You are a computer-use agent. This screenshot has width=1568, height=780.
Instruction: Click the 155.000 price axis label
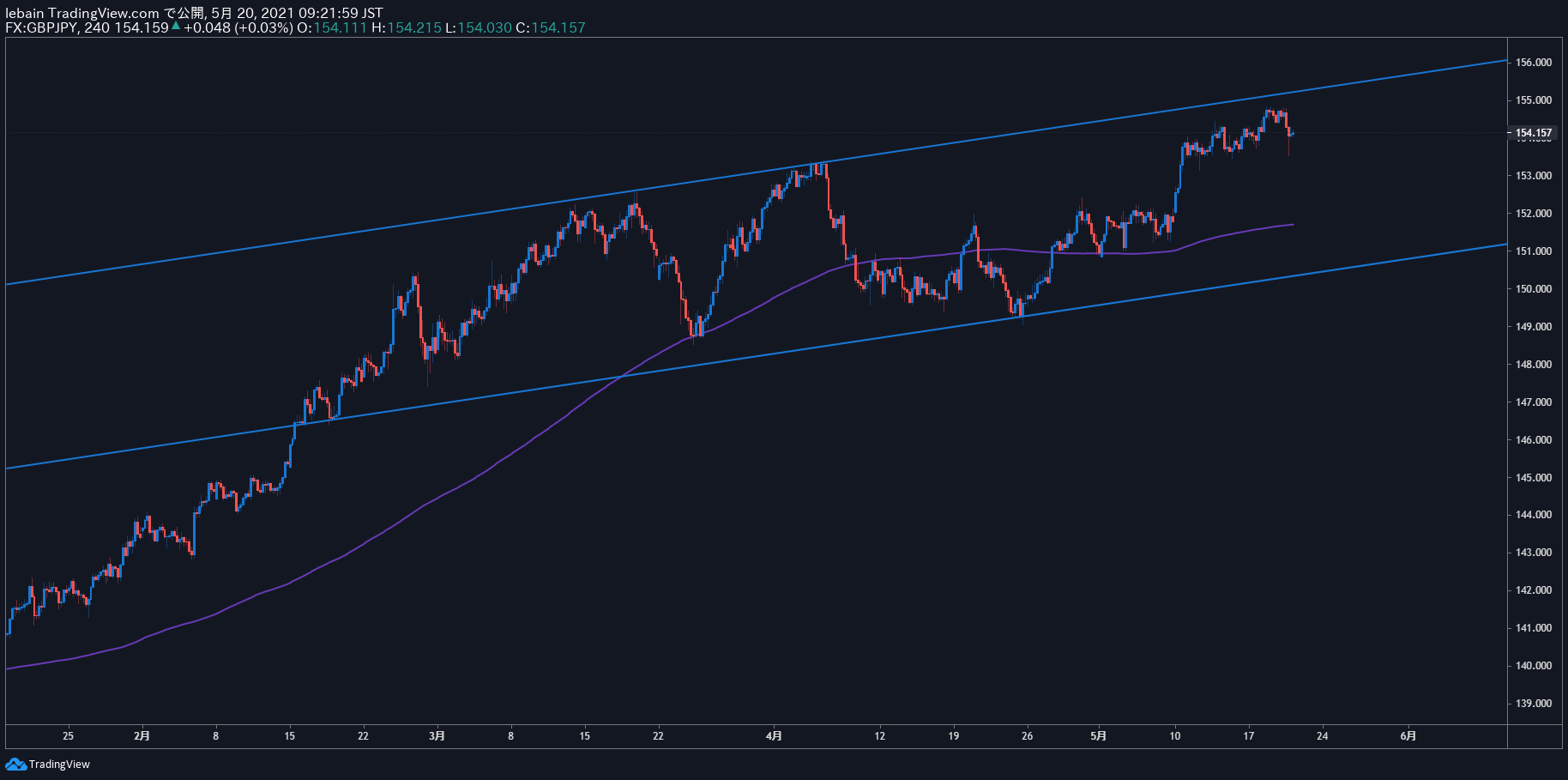coord(1534,100)
